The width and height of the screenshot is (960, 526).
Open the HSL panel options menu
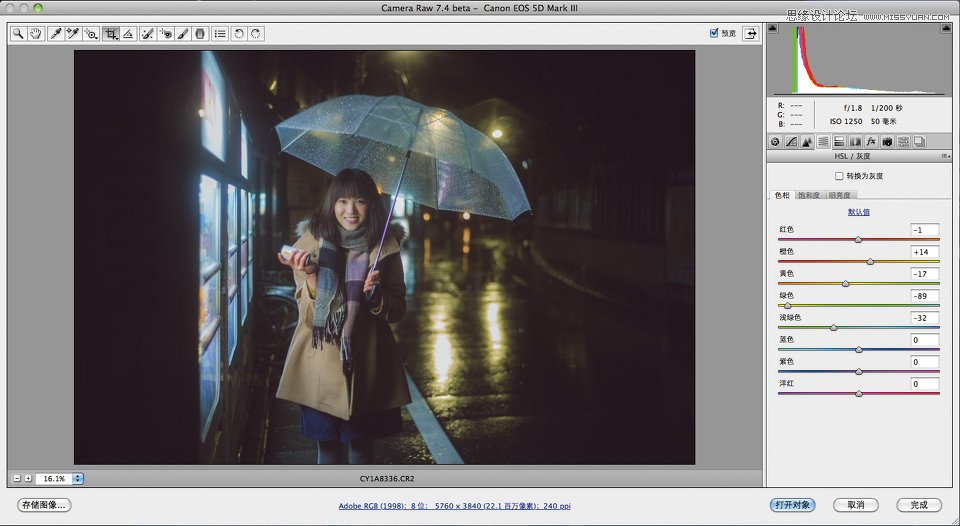click(944, 157)
